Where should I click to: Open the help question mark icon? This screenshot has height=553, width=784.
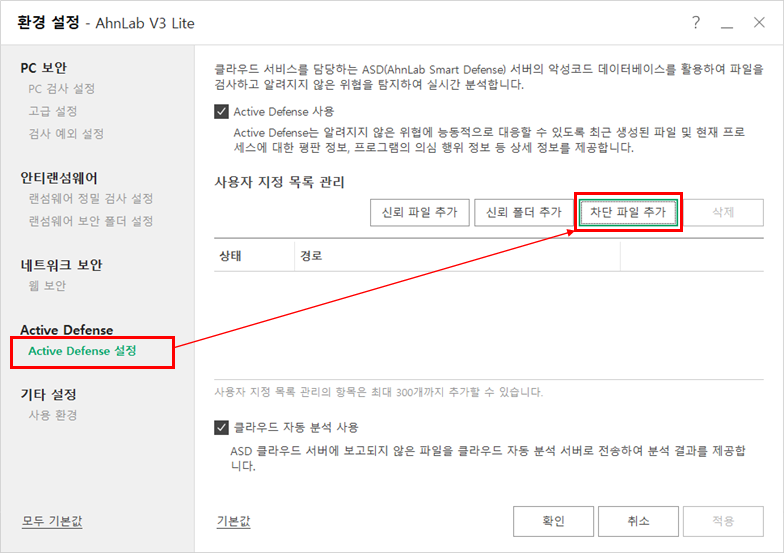pyautogui.click(x=696, y=22)
